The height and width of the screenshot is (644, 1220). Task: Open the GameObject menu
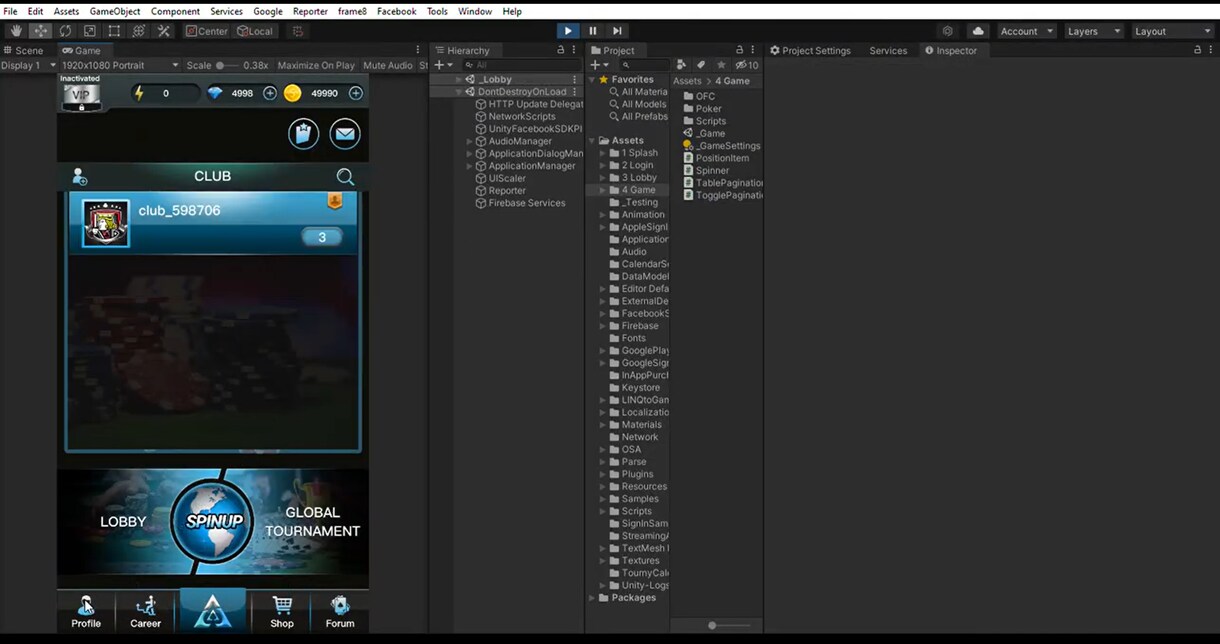pos(115,11)
